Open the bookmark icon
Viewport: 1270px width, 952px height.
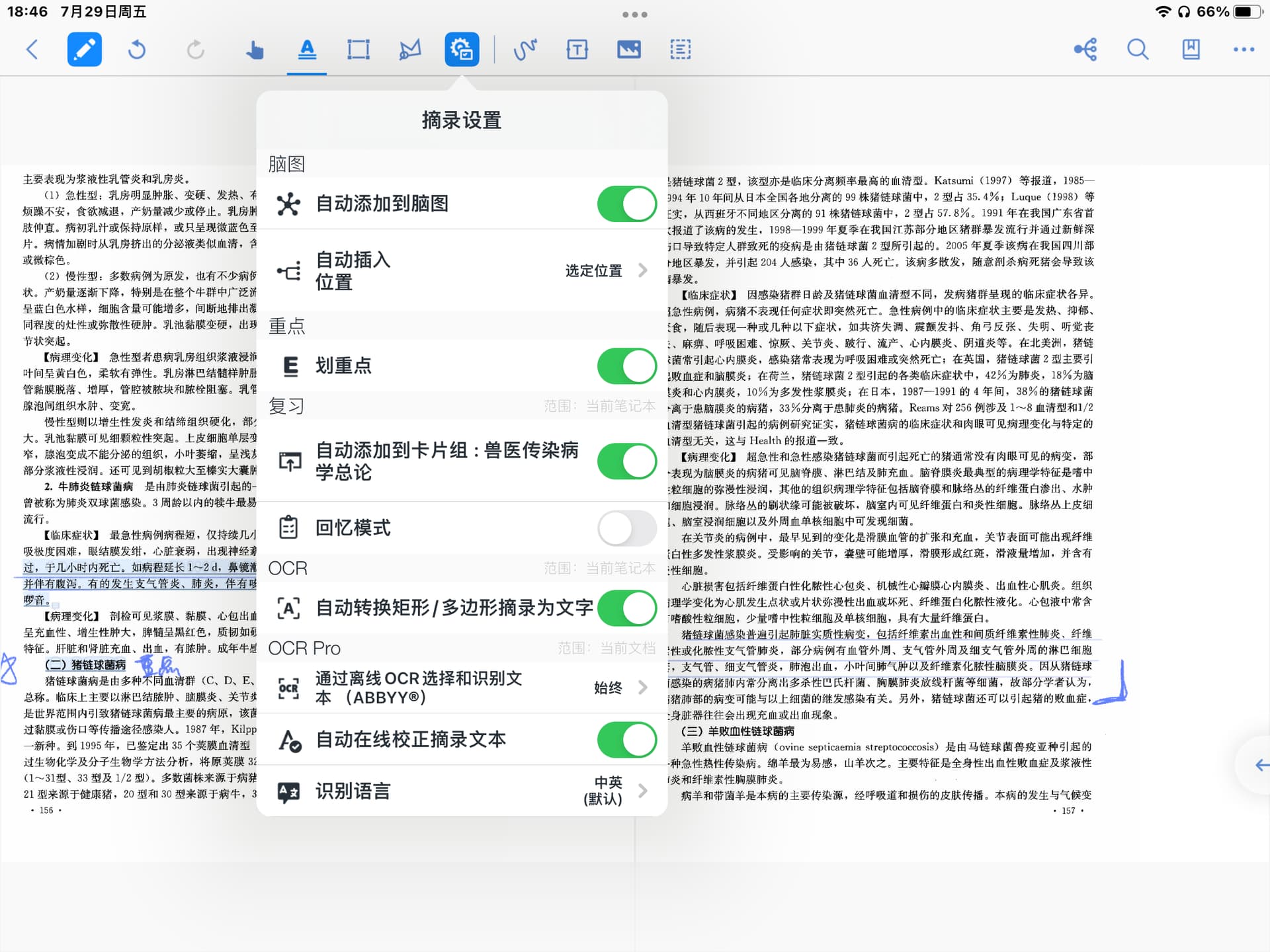click(x=1191, y=50)
